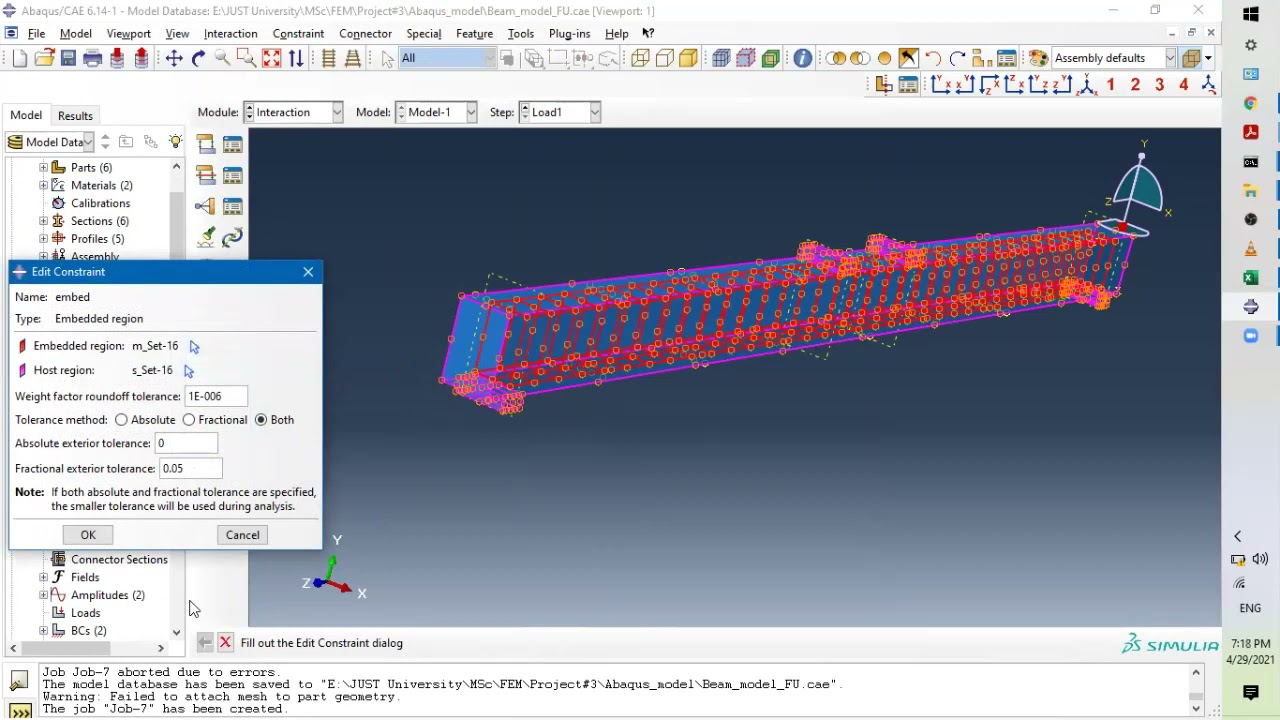Click the Redo arrow icon
This screenshot has height=720, width=1280.
point(957,58)
